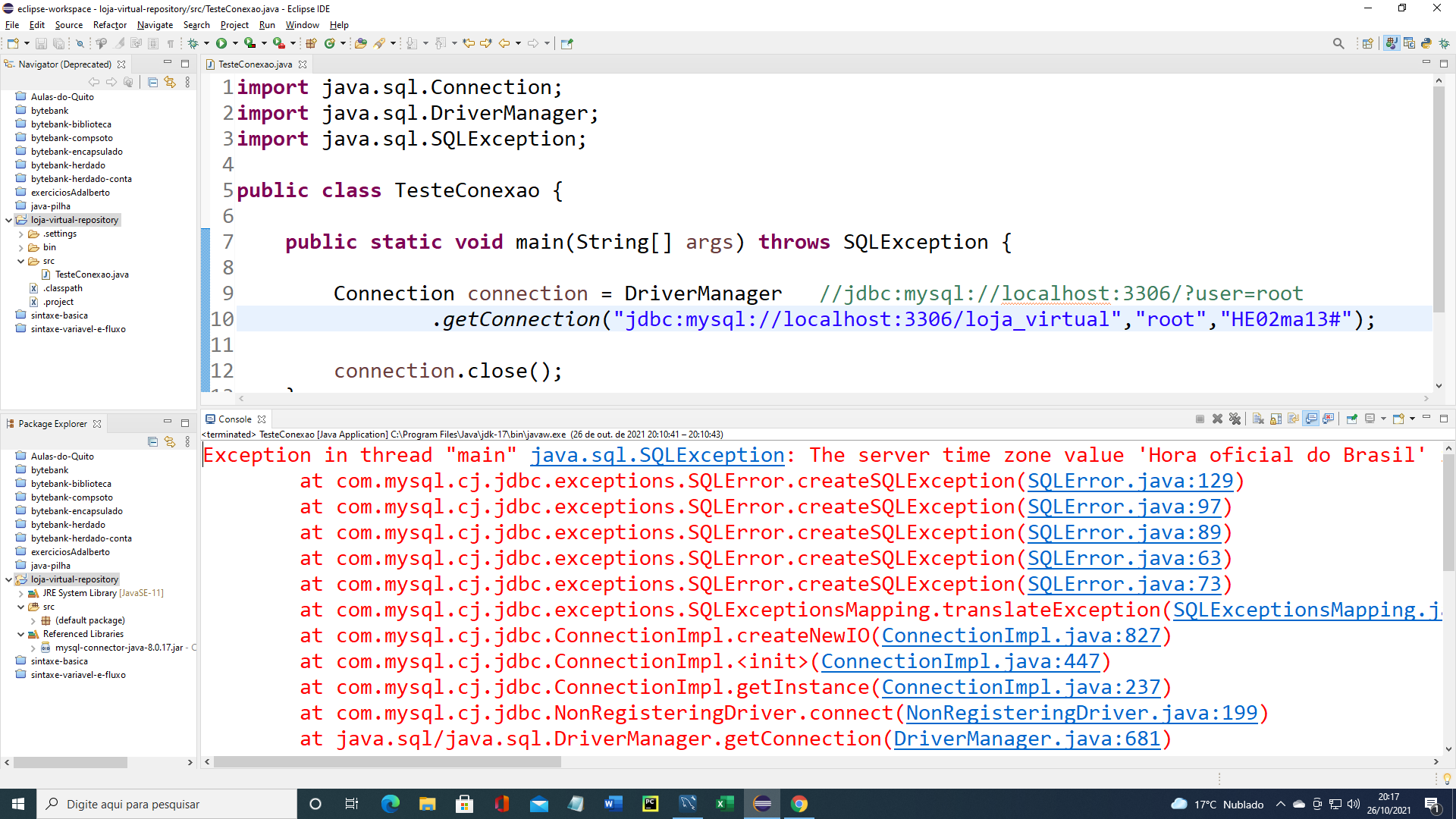Click the External Tools run icon
Viewport: 1456px width, 819px height.
coord(279,43)
